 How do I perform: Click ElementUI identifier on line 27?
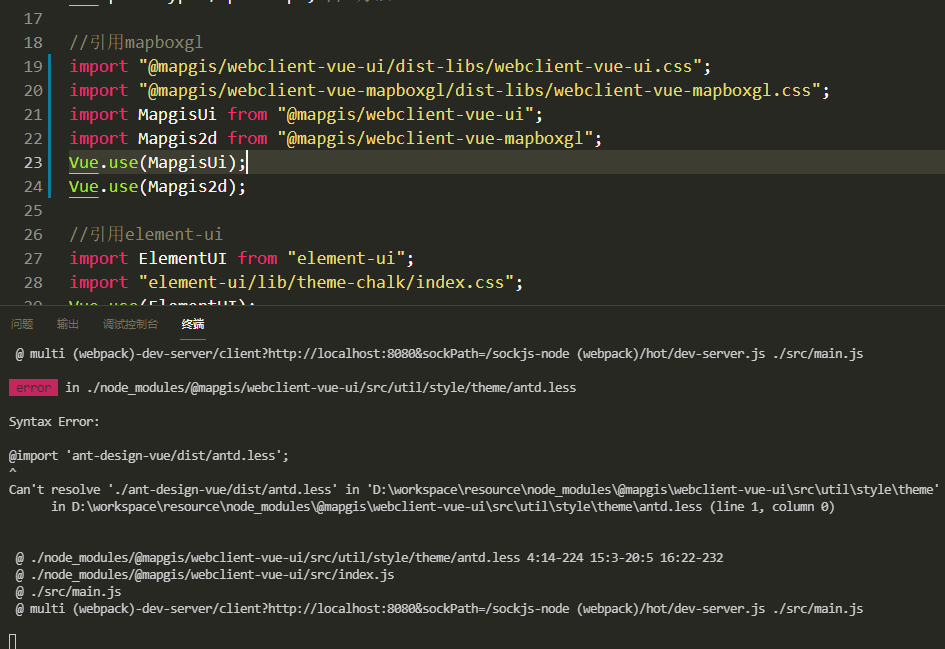coord(183,259)
